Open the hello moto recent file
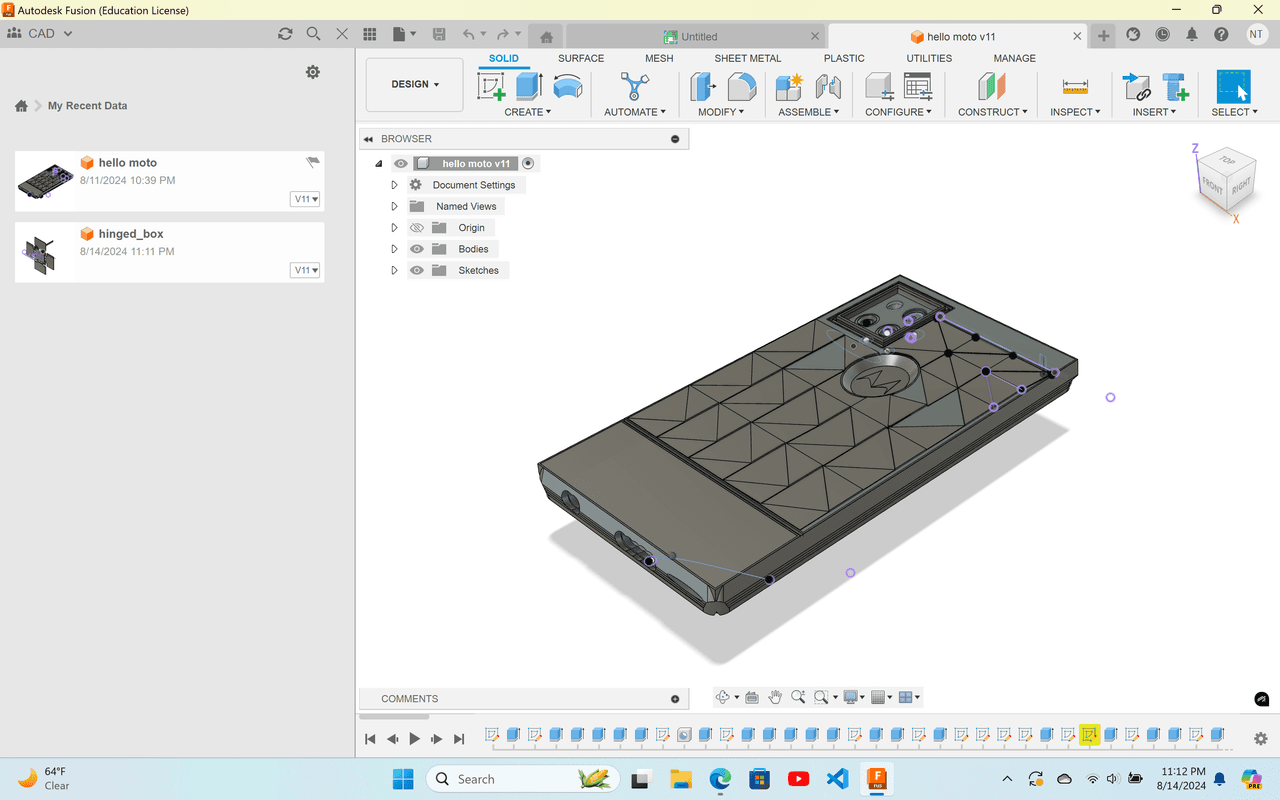The width and height of the screenshot is (1280, 800). coord(127,163)
